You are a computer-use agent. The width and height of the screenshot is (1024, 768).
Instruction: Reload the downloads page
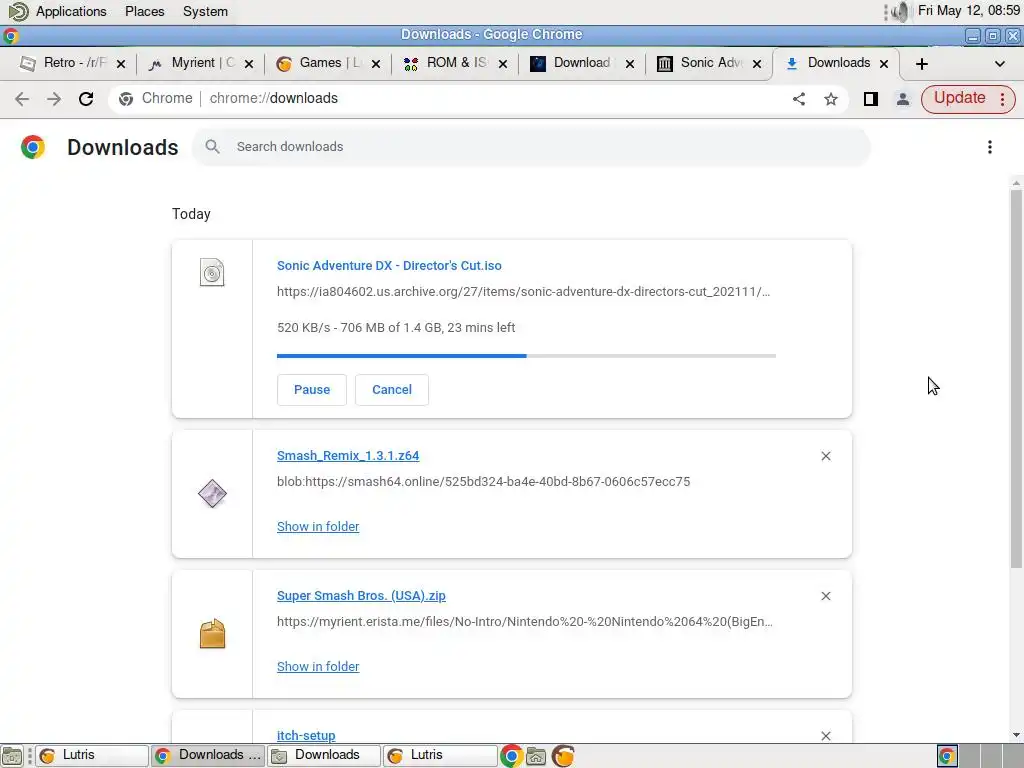(86, 99)
